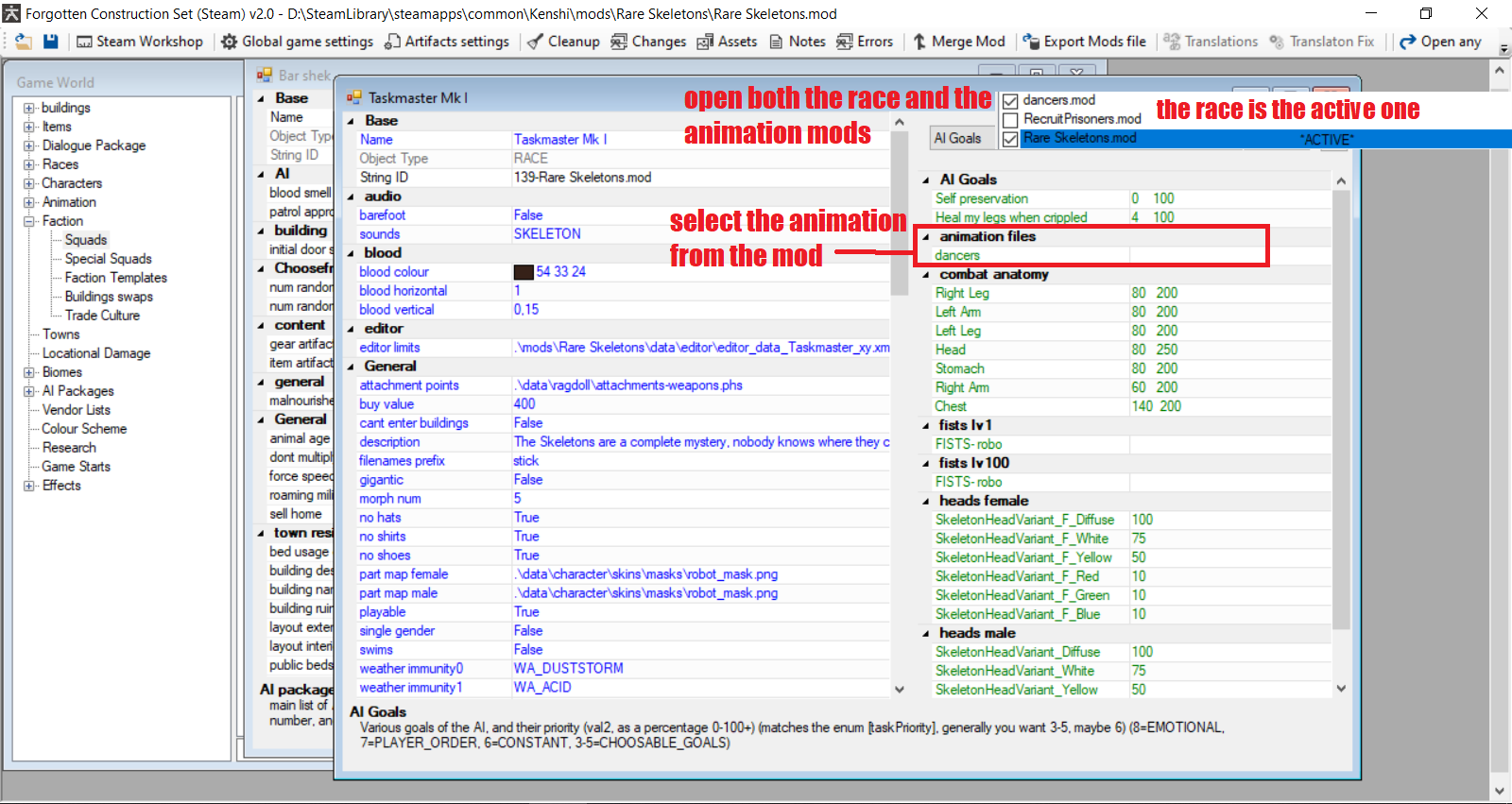Run the Cleanup broom icon
1512x804 pixels.
click(x=535, y=42)
